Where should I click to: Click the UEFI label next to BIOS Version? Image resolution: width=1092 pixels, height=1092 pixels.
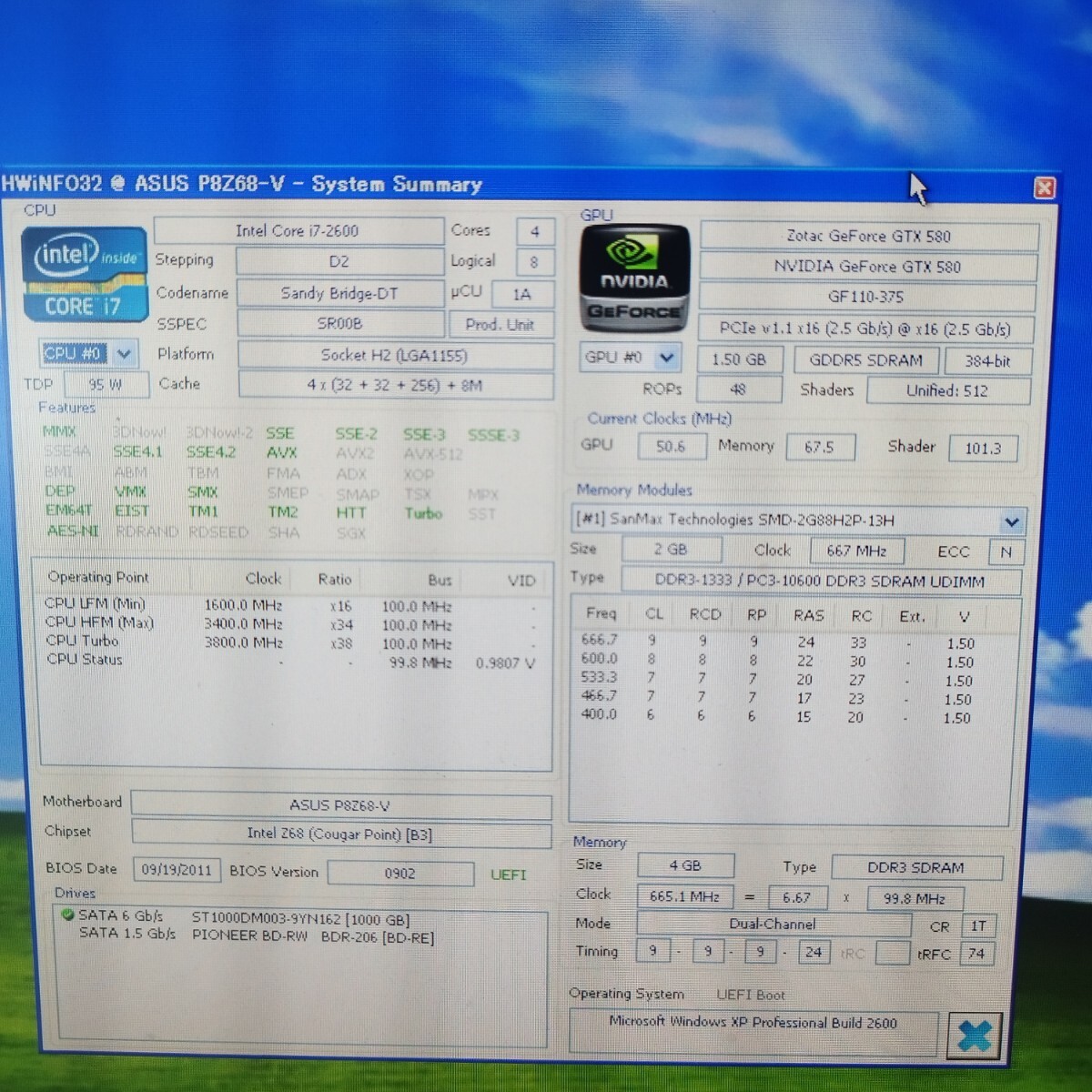click(508, 875)
